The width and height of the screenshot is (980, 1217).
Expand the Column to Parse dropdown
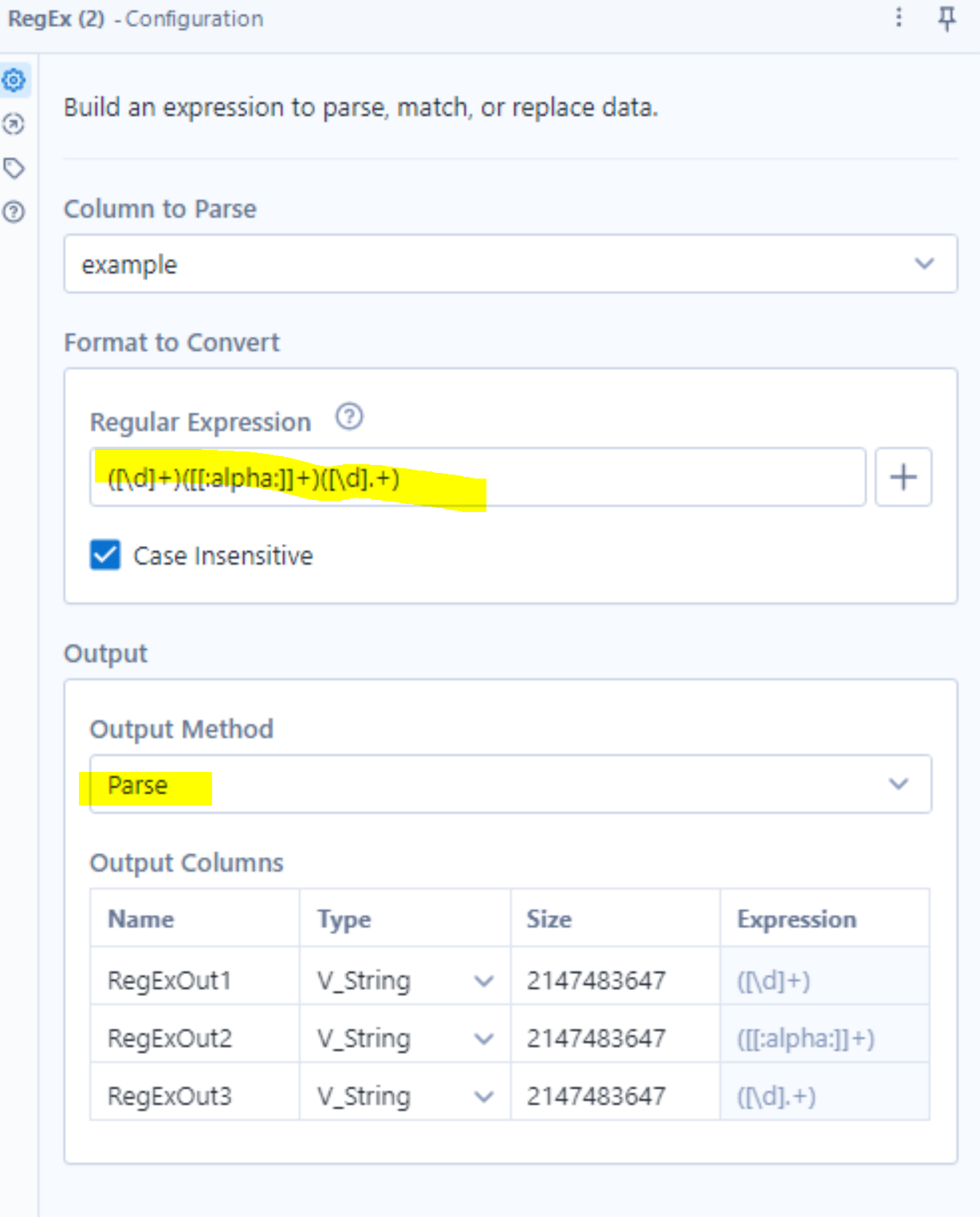[x=924, y=264]
